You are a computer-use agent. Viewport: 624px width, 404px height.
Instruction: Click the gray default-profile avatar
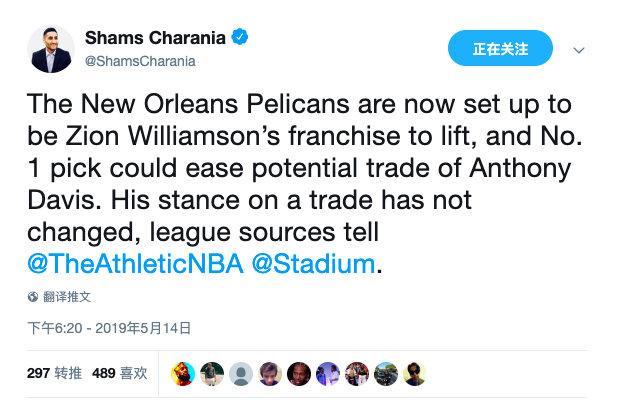[x=241, y=374]
